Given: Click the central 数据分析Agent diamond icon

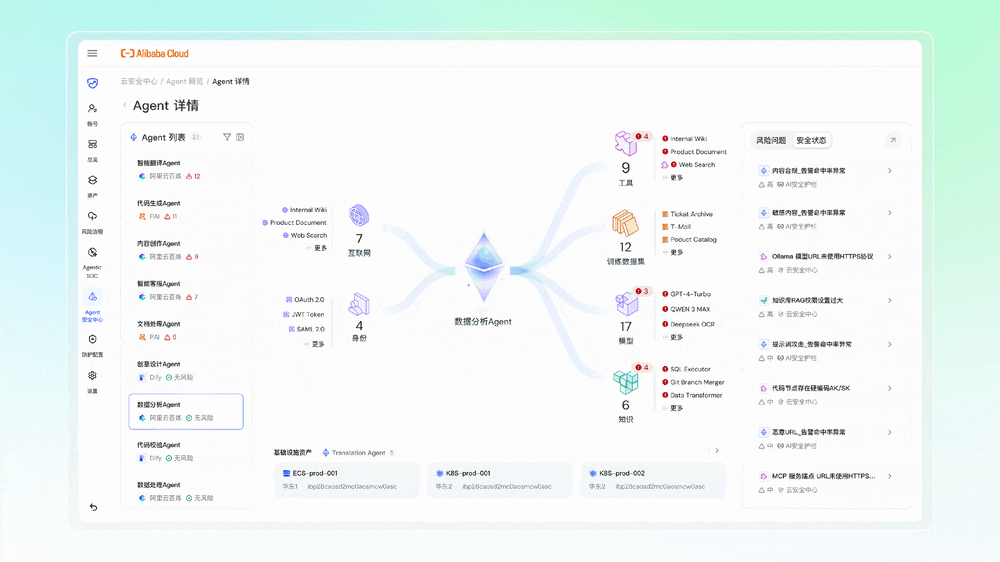Looking at the screenshot, I should 484,267.
